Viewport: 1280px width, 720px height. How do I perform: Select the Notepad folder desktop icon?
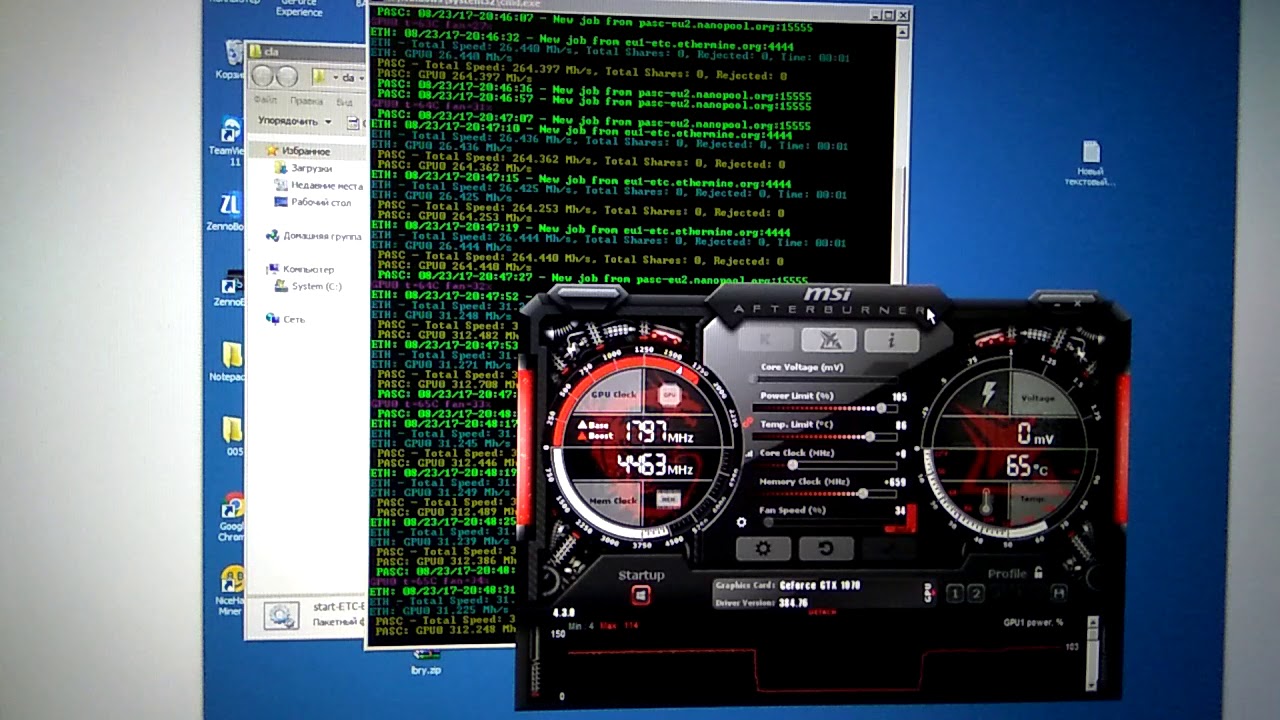230,362
